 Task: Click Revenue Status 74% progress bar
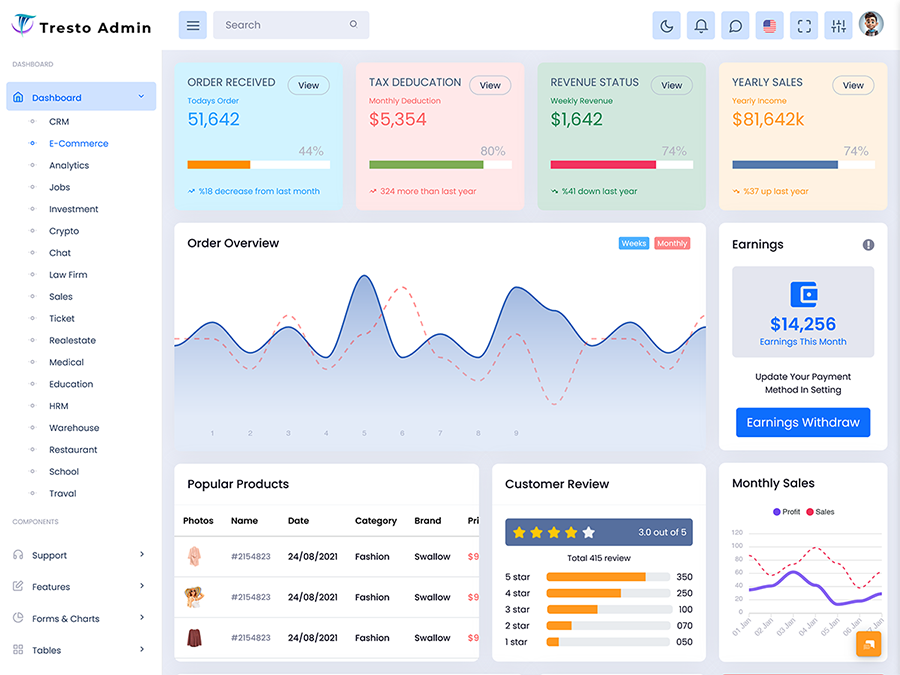click(x=622, y=165)
